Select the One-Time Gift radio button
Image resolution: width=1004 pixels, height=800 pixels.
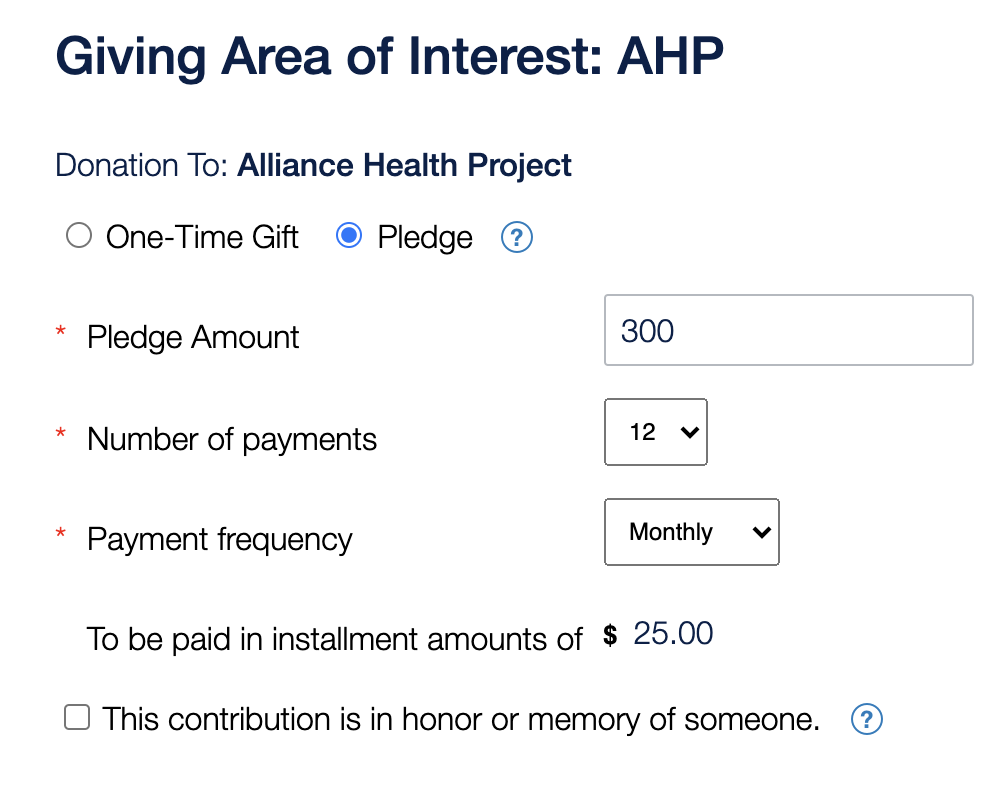pyautogui.click(x=79, y=235)
